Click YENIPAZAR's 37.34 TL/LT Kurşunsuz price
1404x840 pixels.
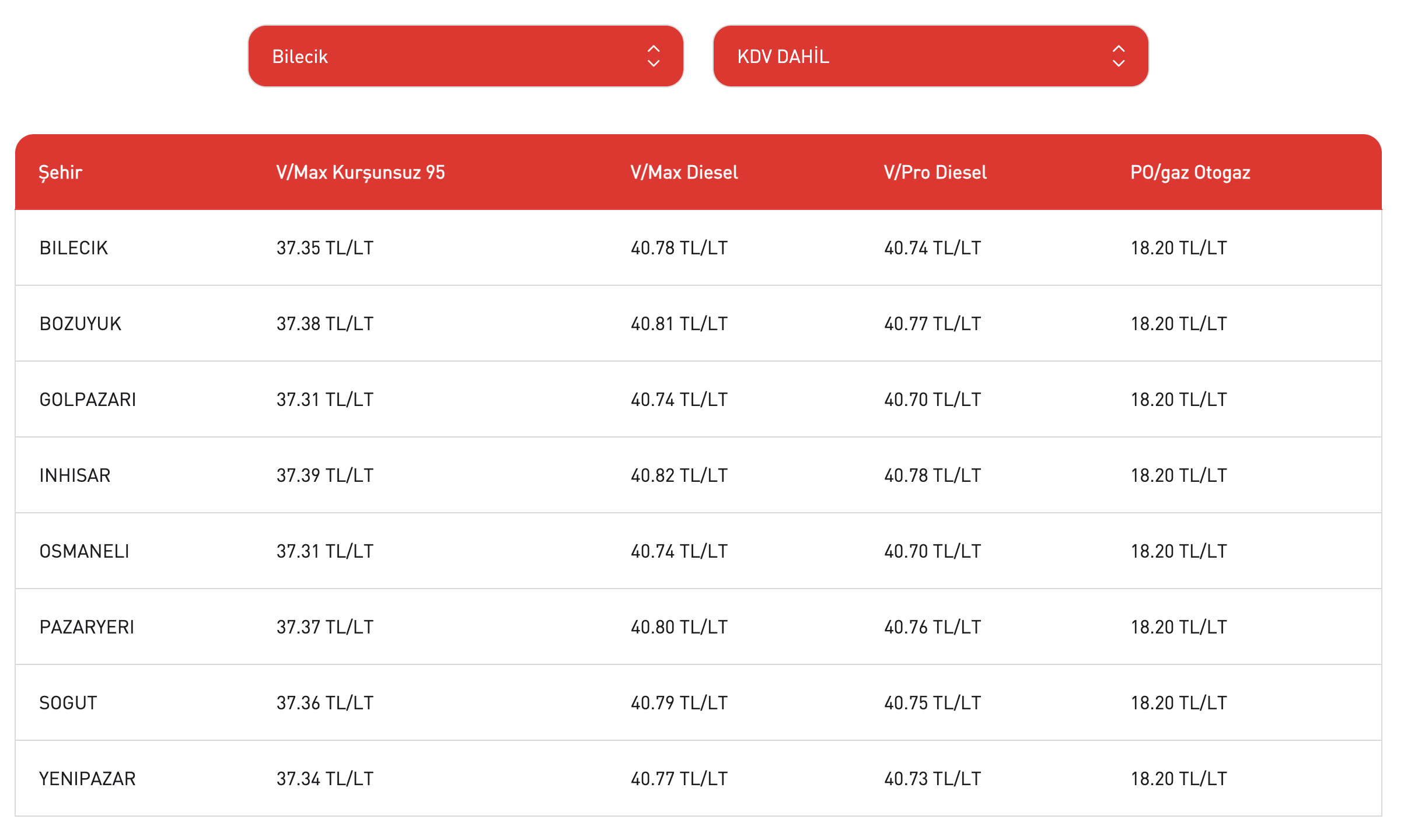tap(325, 779)
